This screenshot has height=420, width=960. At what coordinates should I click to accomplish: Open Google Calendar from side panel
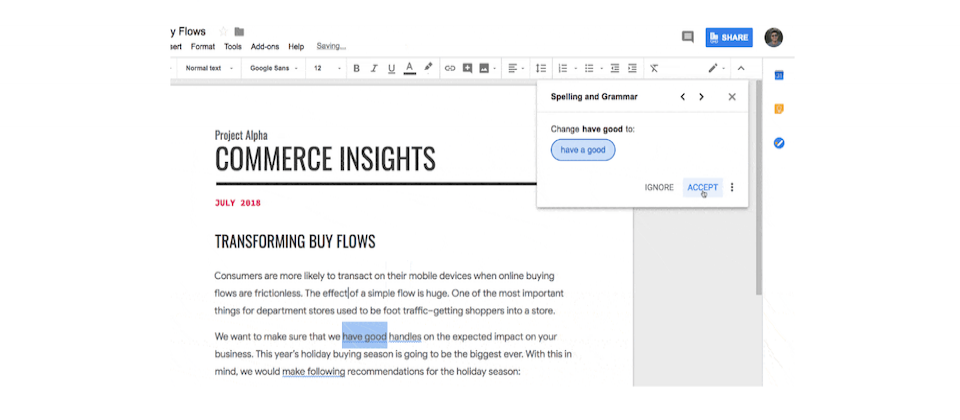click(779, 75)
